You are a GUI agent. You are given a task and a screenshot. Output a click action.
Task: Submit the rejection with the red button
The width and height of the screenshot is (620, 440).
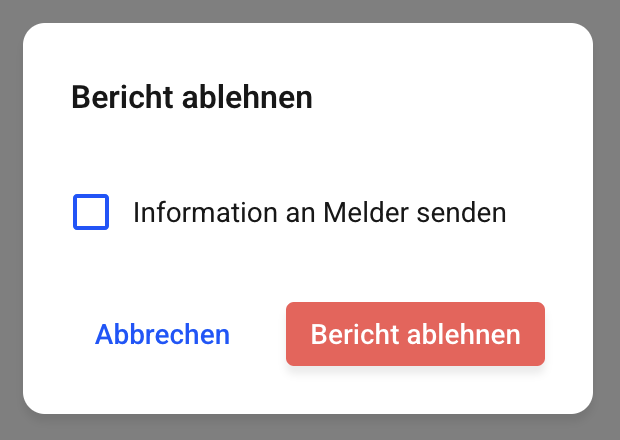click(x=415, y=334)
